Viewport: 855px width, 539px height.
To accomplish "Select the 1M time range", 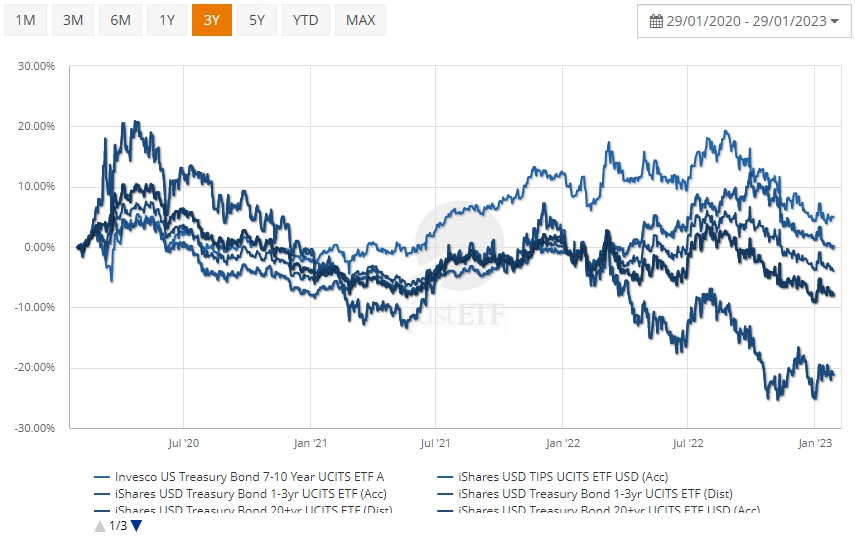I will (x=25, y=20).
